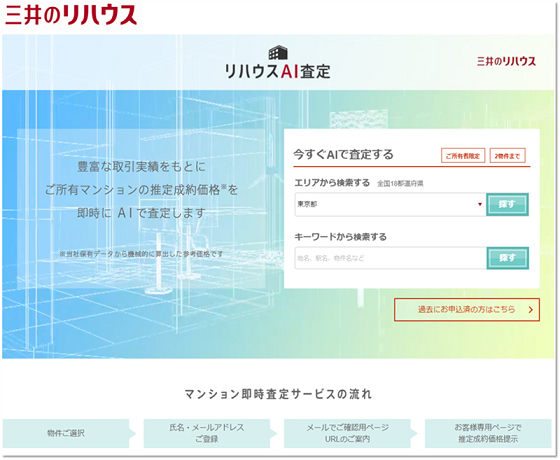The width and height of the screenshot is (560, 460).
Task: Click the リハウスAI査定 title logo
Action: pos(278,71)
